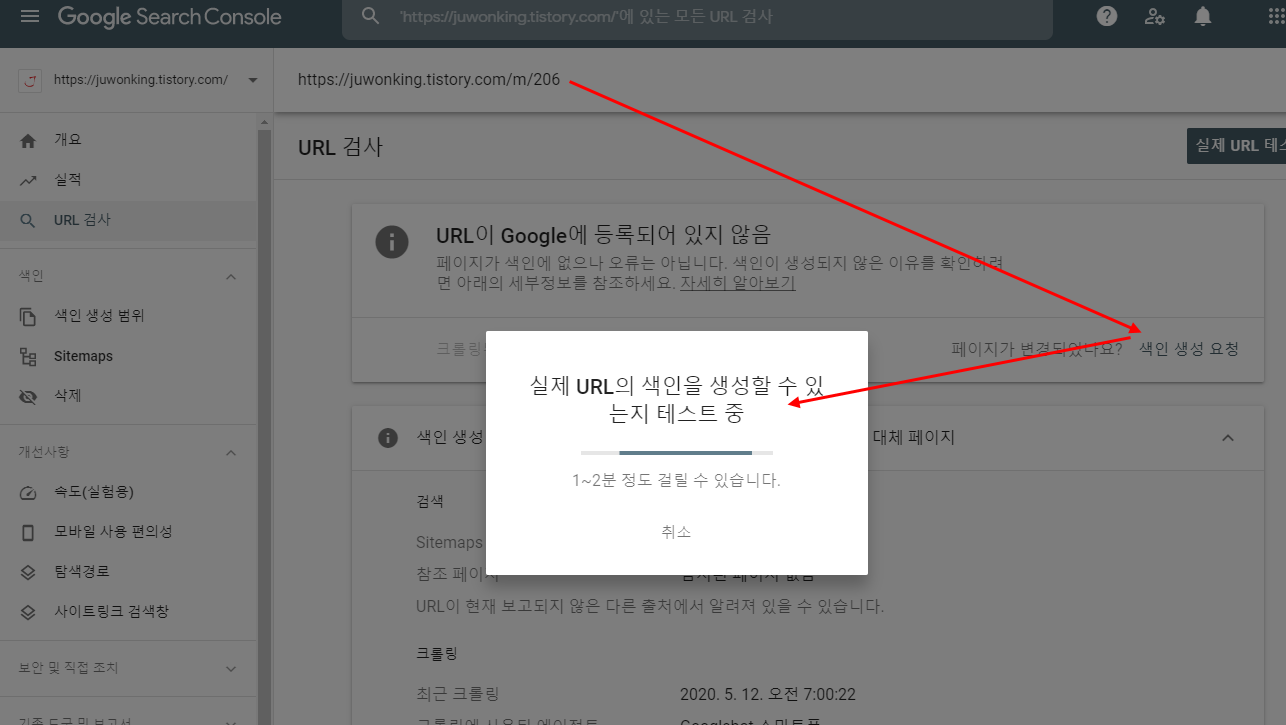
Task: Click the 최근 크롤링 label
Action: click(457, 694)
